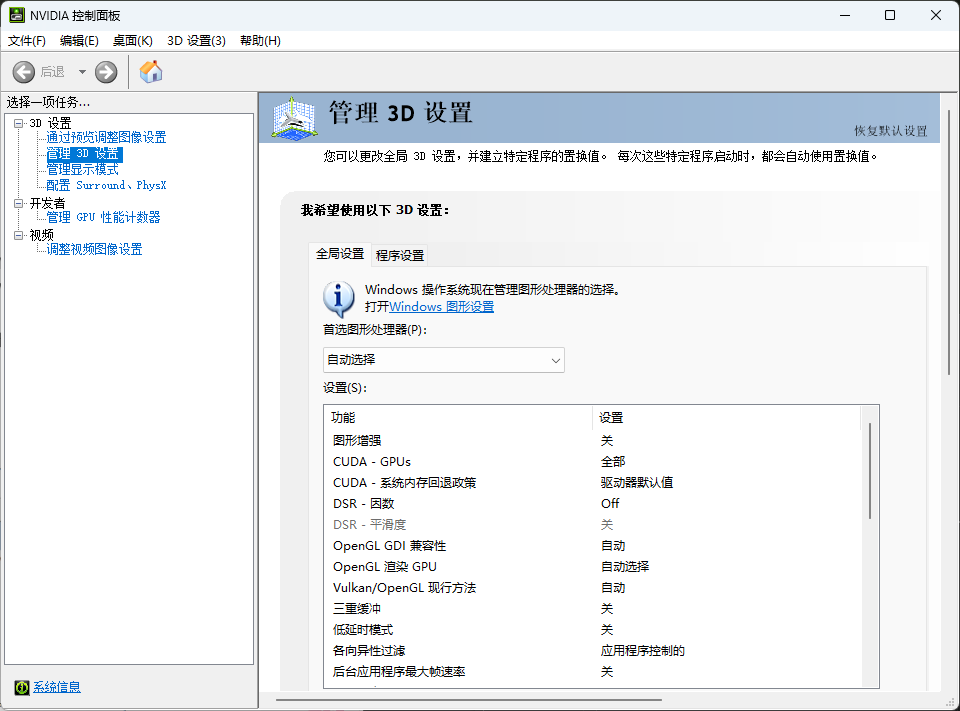Open 管理显示模式 in the tree
The image size is (960, 711).
click(83, 169)
